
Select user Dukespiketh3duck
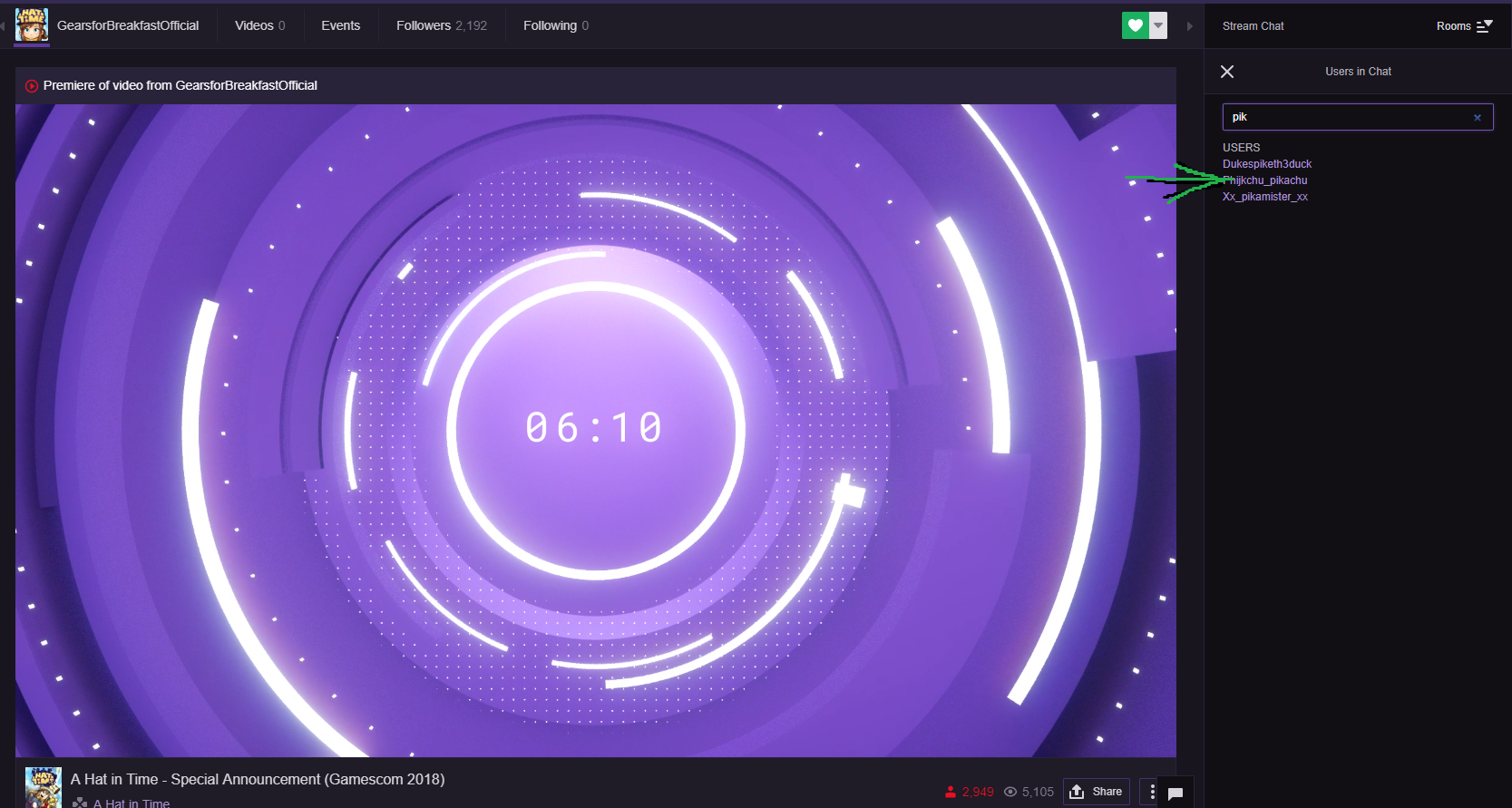point(1267,164)
